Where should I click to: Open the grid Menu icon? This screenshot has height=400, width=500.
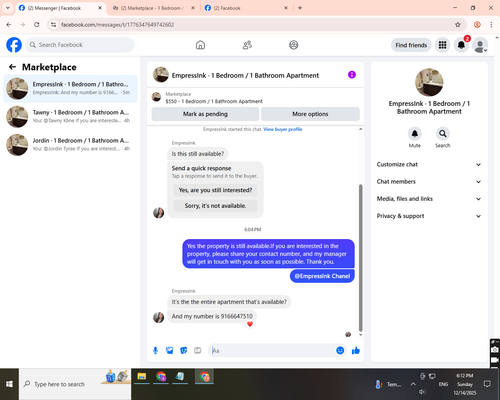[442, 45]
